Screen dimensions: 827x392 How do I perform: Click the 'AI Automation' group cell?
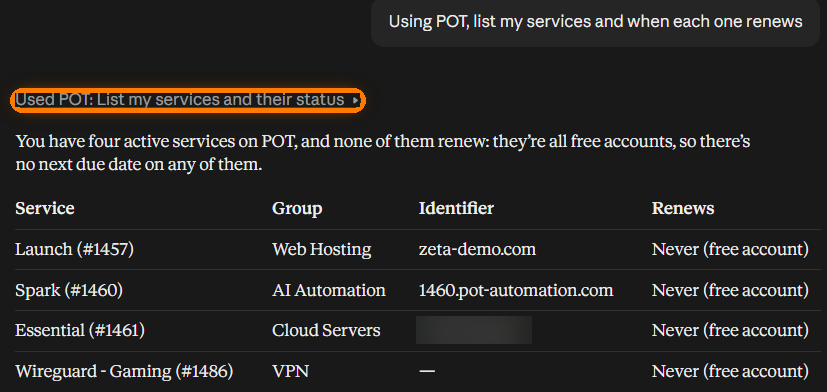click(329, 290)
